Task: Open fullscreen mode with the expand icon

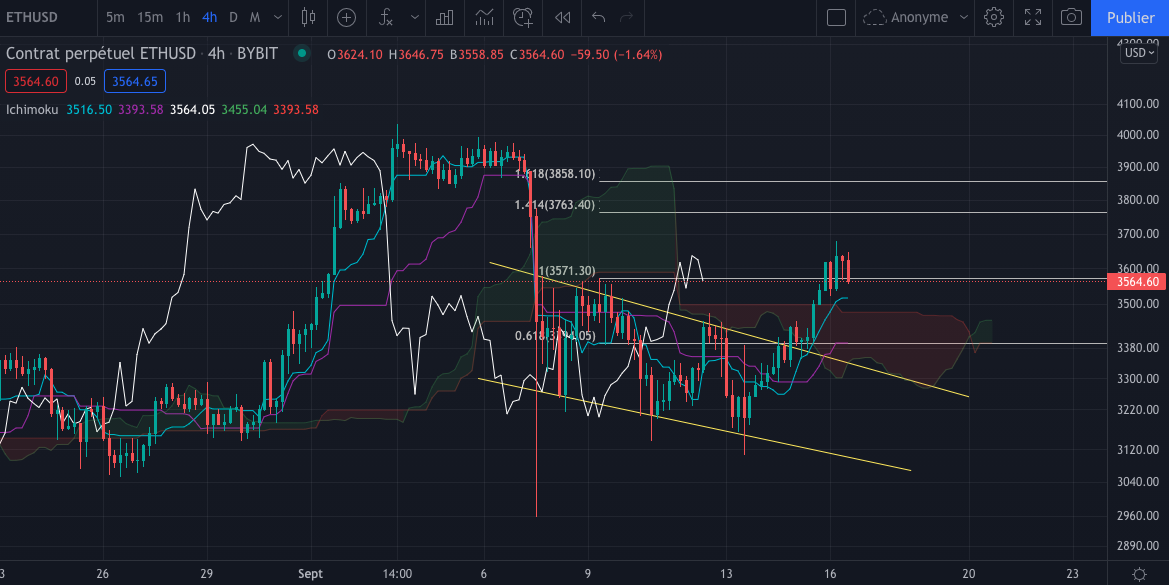Action: 1033,17
